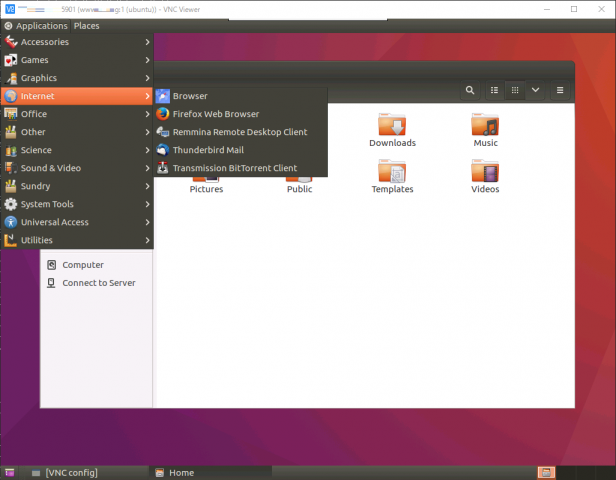Click the Other category icon
Image resolution: width=616 pixels, height=480 pixels.
(x=11, y=132)
